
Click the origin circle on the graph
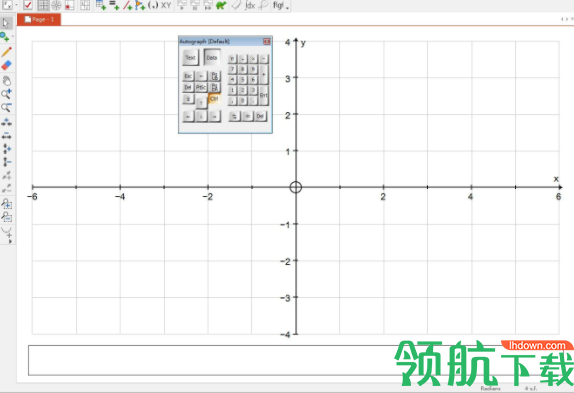(296, 187)
